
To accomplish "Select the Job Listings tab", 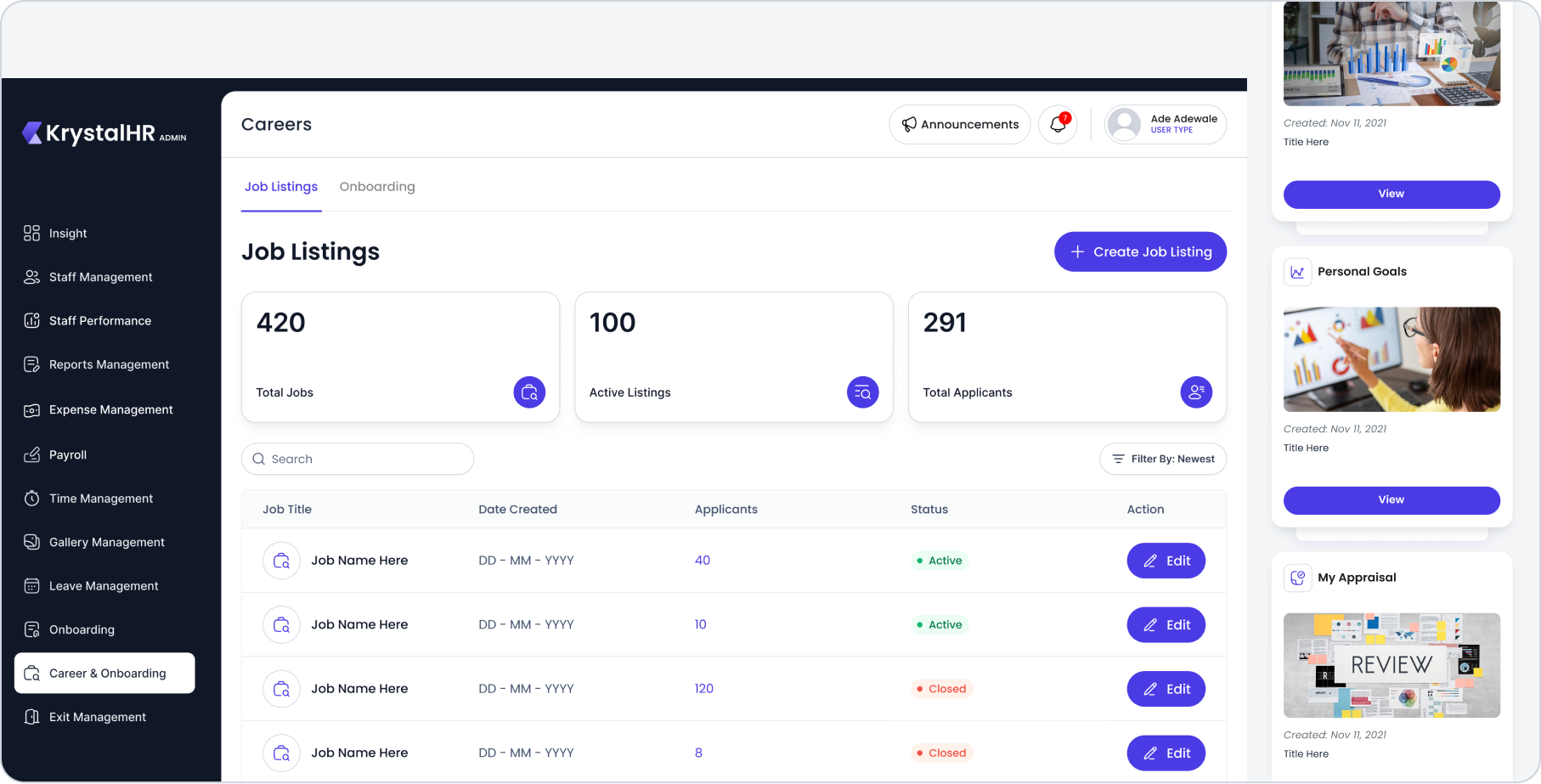I will 281,187.
